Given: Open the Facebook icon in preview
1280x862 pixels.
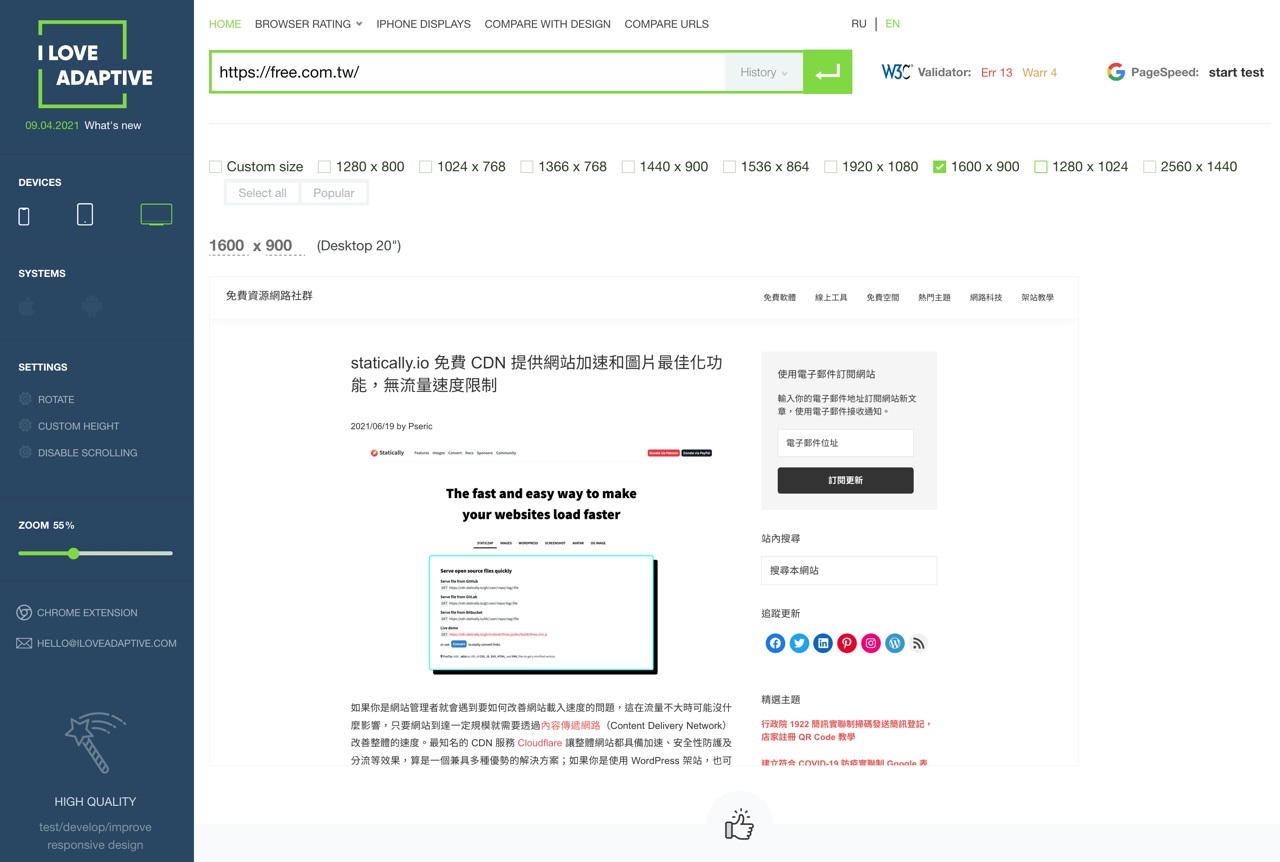Looking at the screenshot, I should coord(775,643).
